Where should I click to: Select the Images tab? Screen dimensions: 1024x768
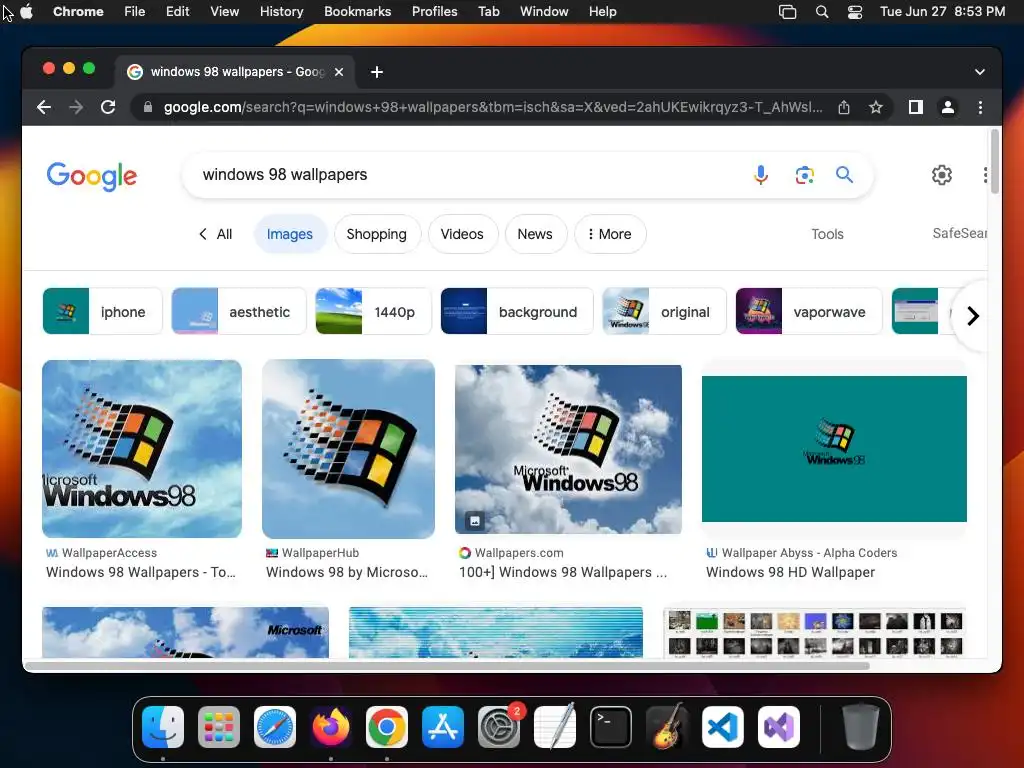click(289, 234)
